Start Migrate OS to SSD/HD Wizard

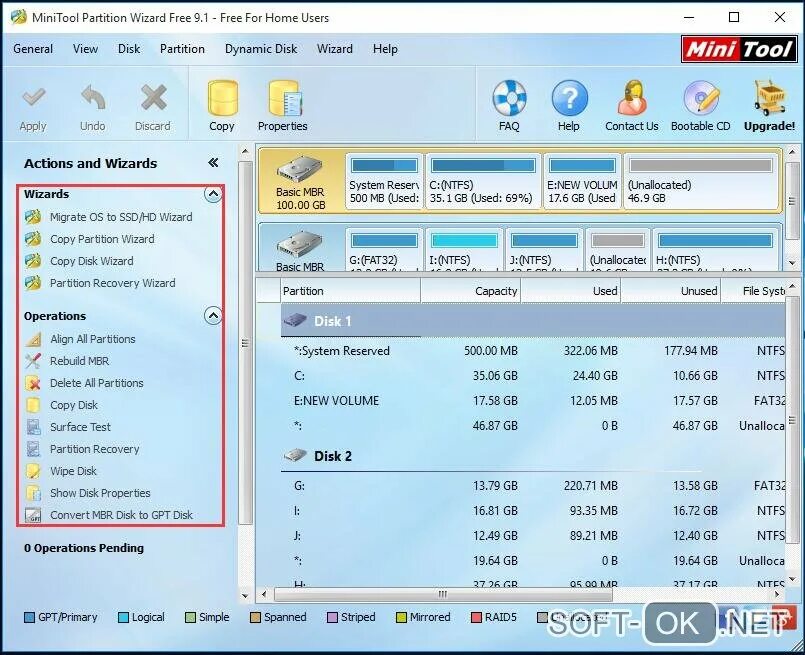(x=121, y=217)
